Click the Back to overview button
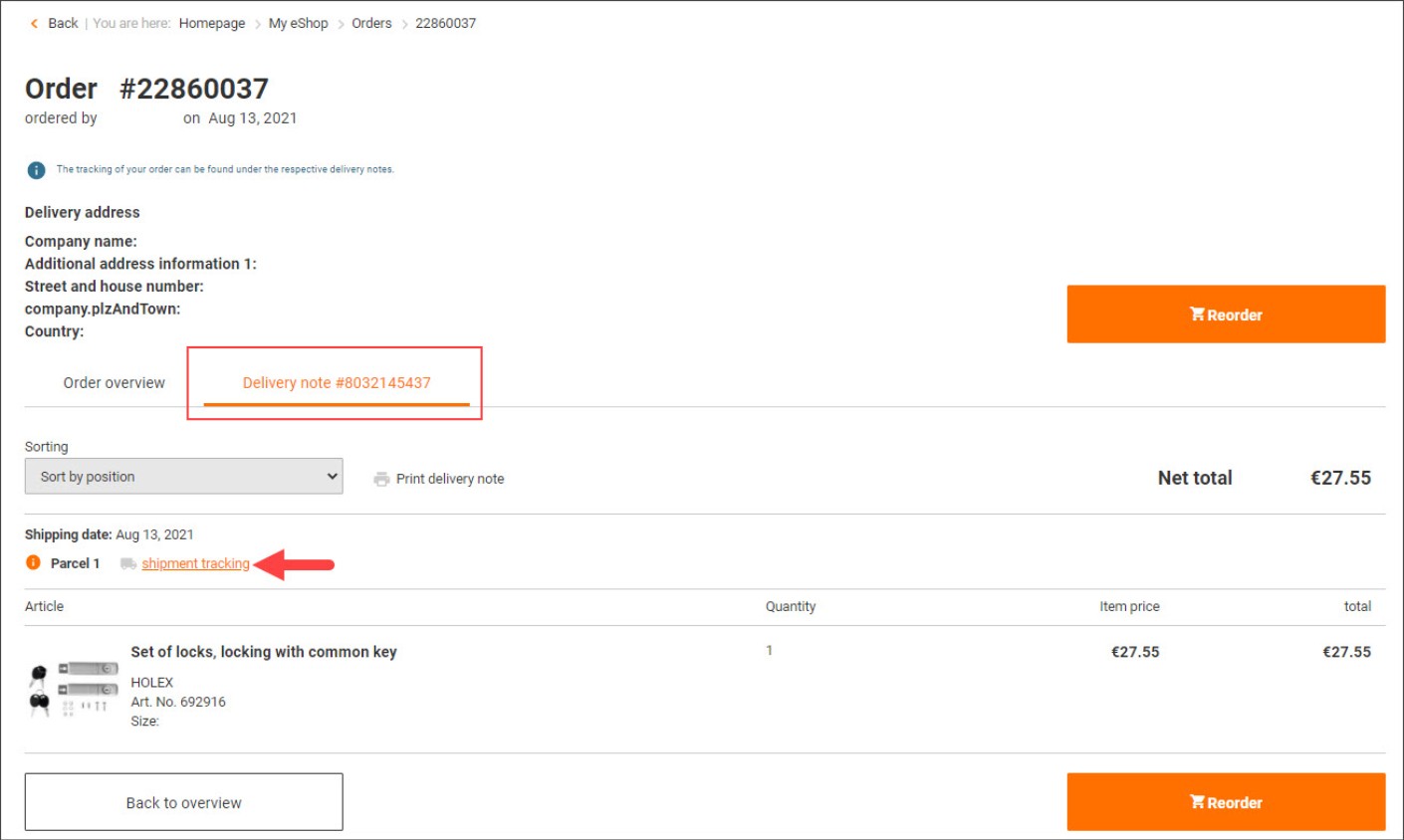 click(184, 802)
